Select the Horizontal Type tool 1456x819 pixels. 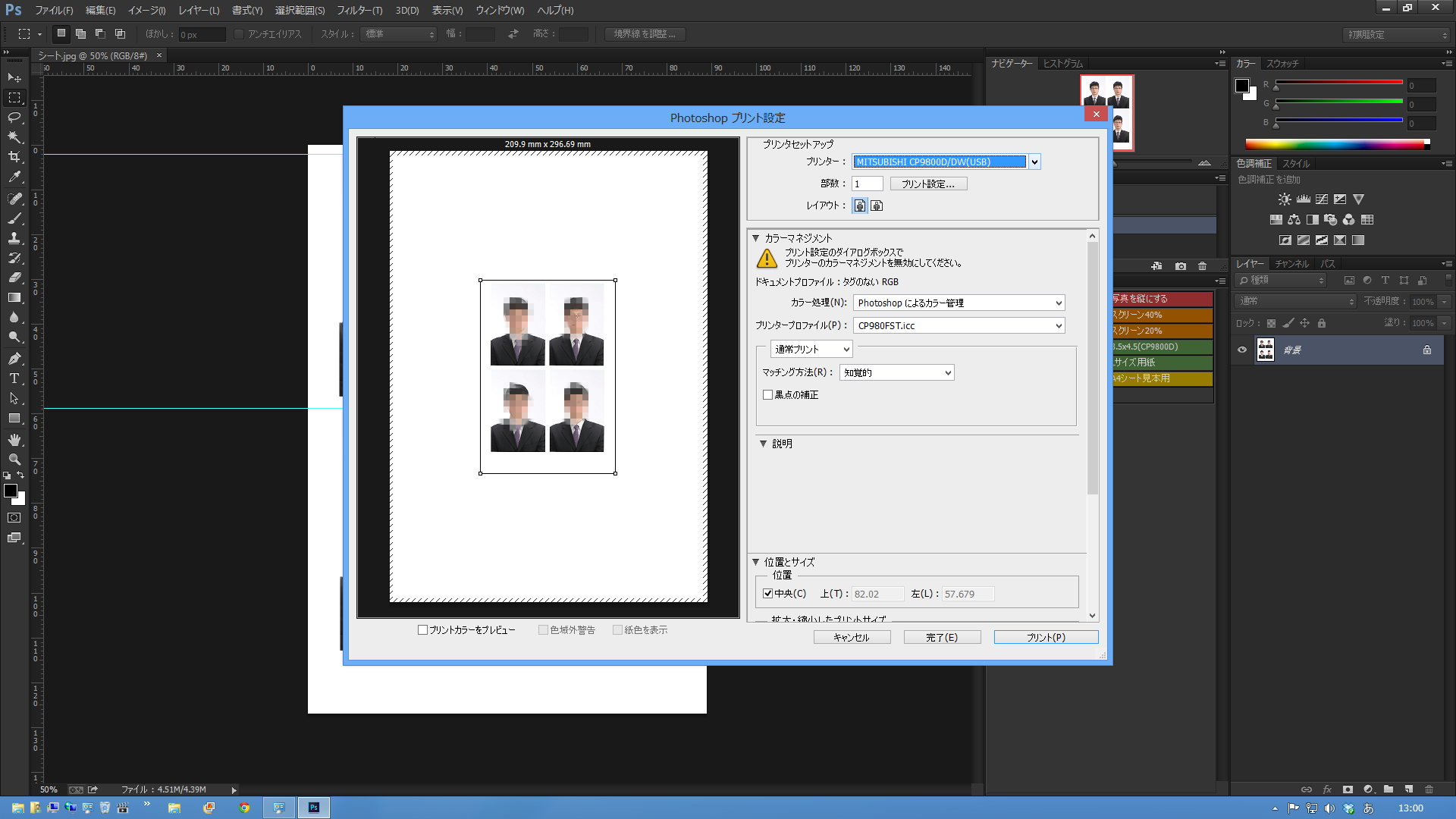tap(14, 378)
